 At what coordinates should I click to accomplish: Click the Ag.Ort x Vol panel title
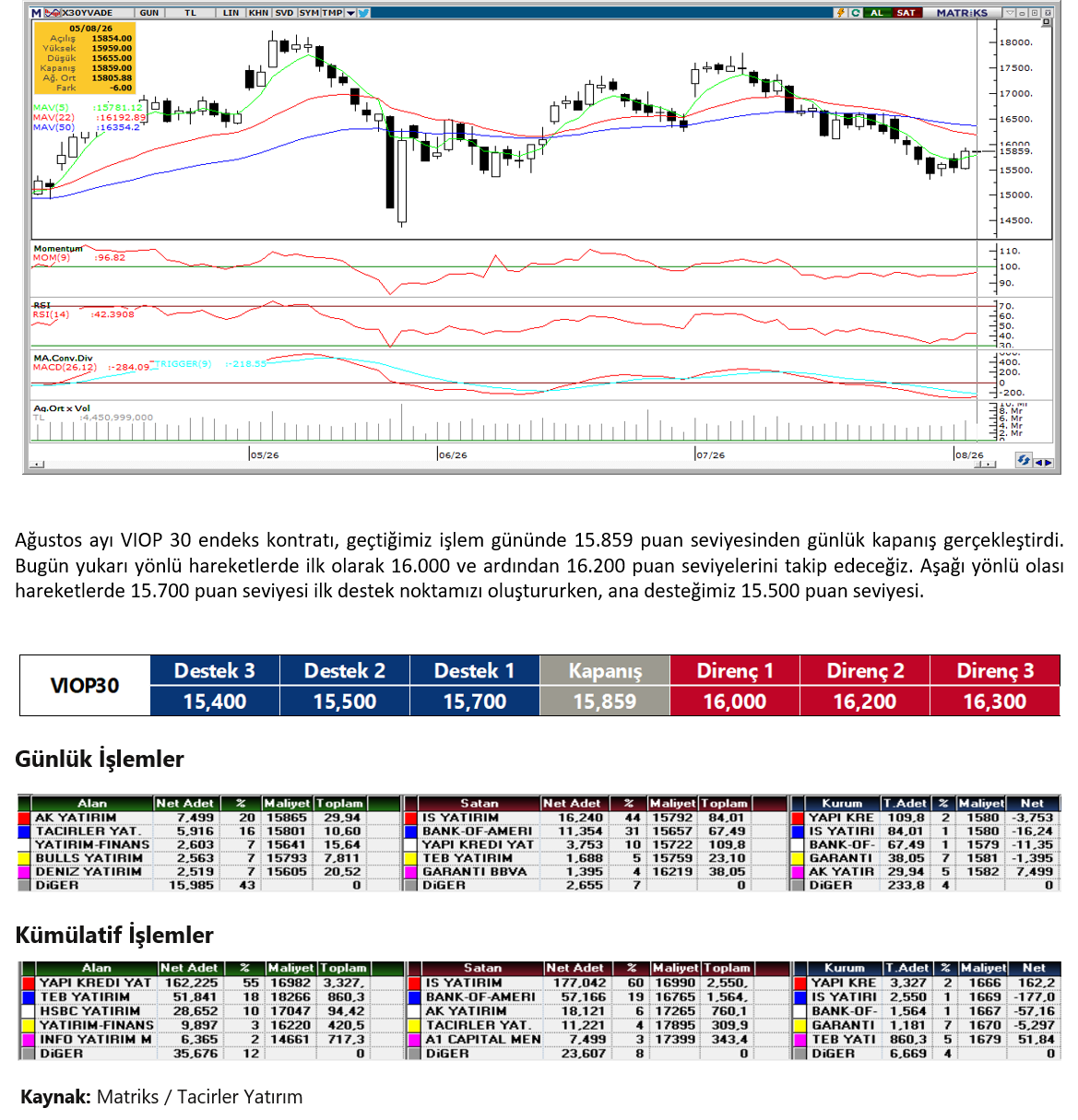coord(62,408)
